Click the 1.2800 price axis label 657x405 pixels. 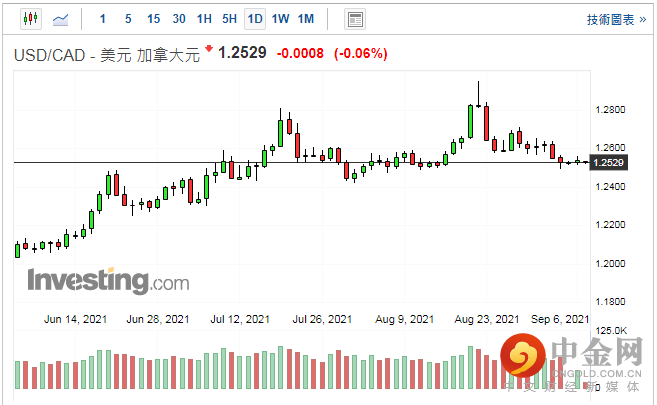(609, 109)
